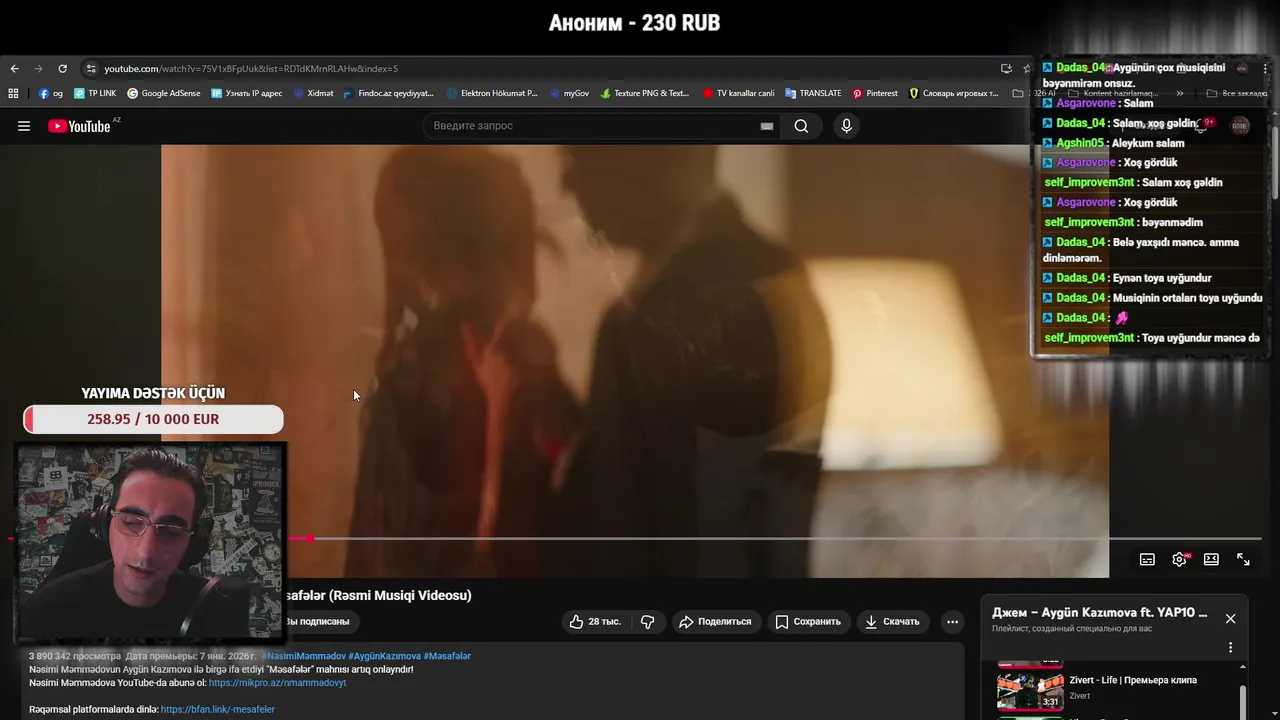Open the three-dot more actions menu
This screenshot has width=1280, height=720.
pos(953,621)
